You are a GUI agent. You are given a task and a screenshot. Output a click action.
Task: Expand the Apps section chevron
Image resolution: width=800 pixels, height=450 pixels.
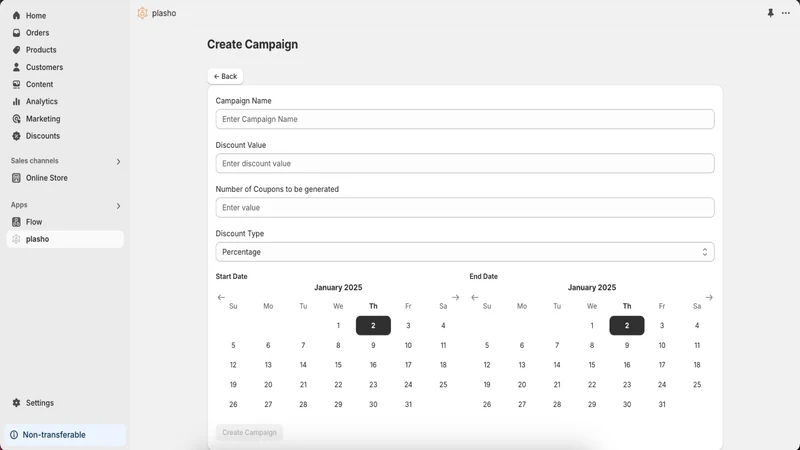[118, 206]
